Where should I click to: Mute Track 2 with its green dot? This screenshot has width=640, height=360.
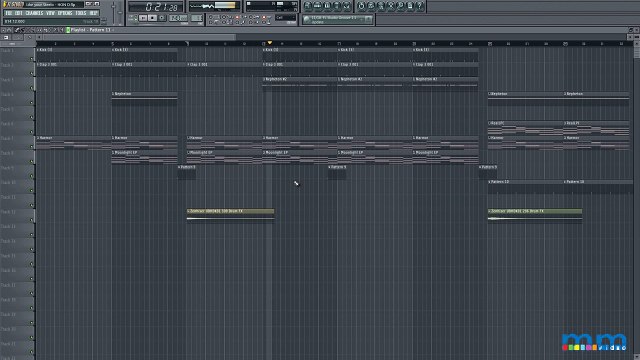click(x=32, y=73)
